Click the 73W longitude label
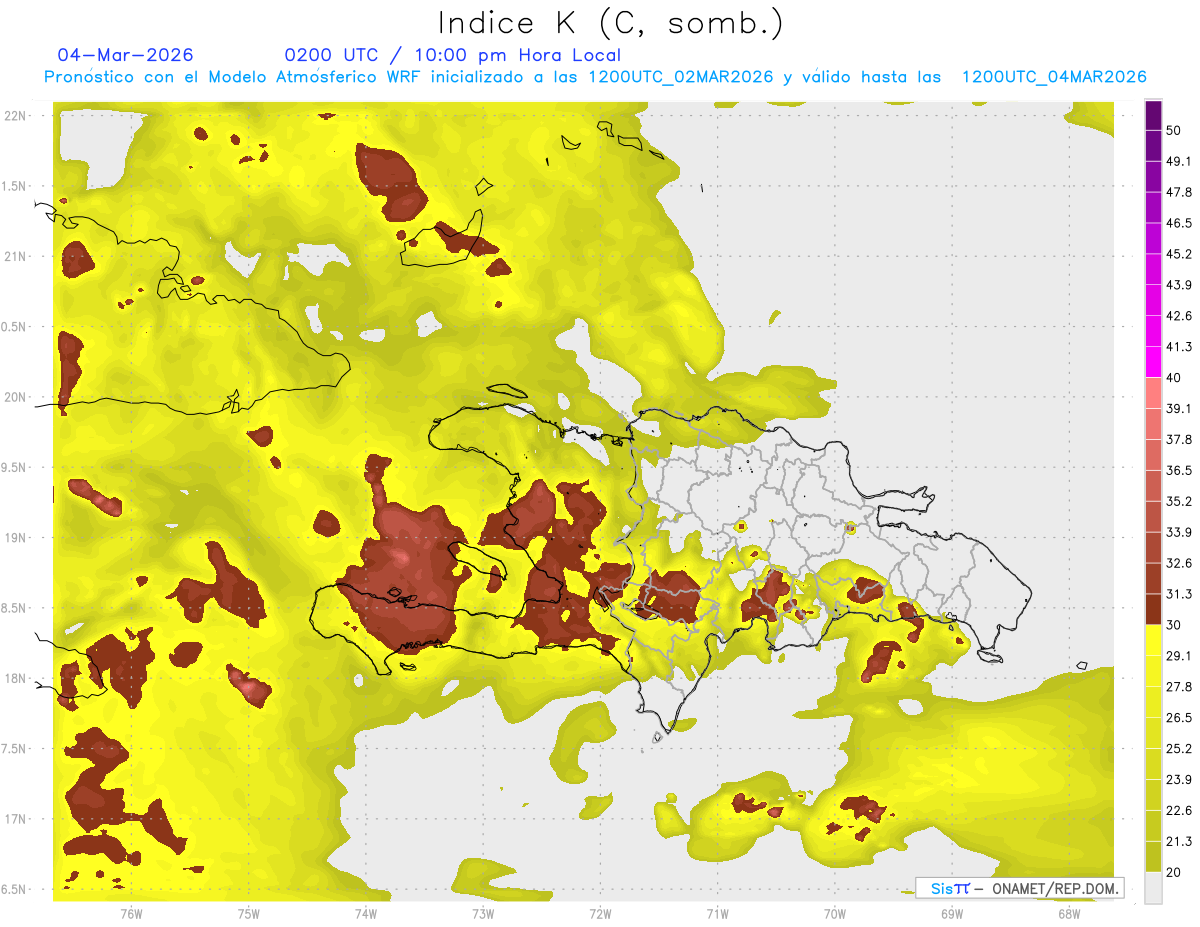The height and width of the screenshot is (927, 1200). 483,913
